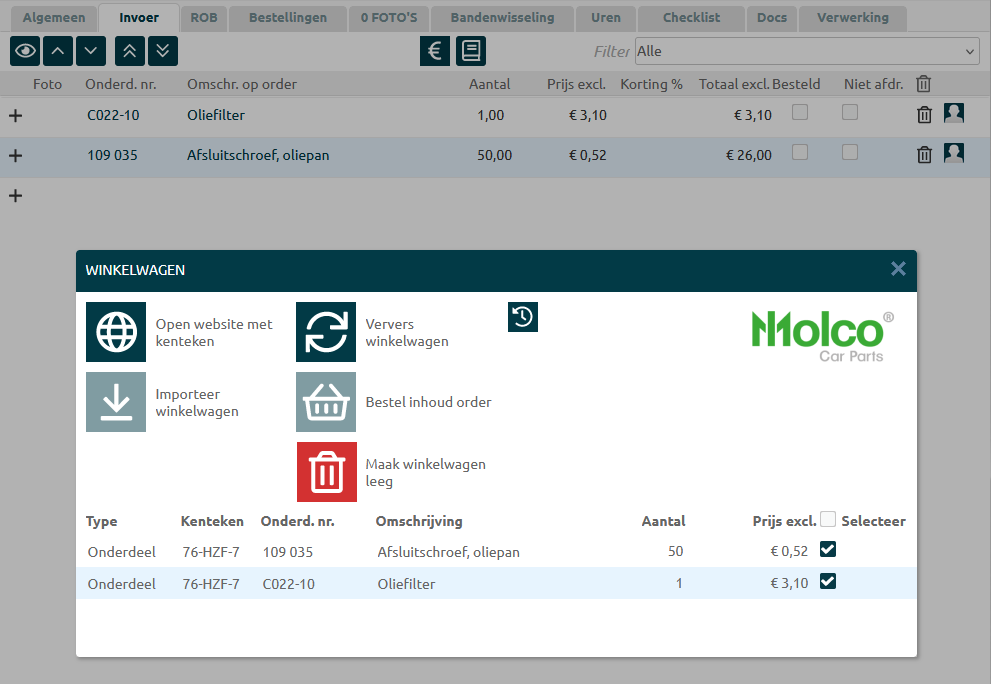
Task: Uncheck the Oliefilter cart row checkbox
Action: point(828,582)
